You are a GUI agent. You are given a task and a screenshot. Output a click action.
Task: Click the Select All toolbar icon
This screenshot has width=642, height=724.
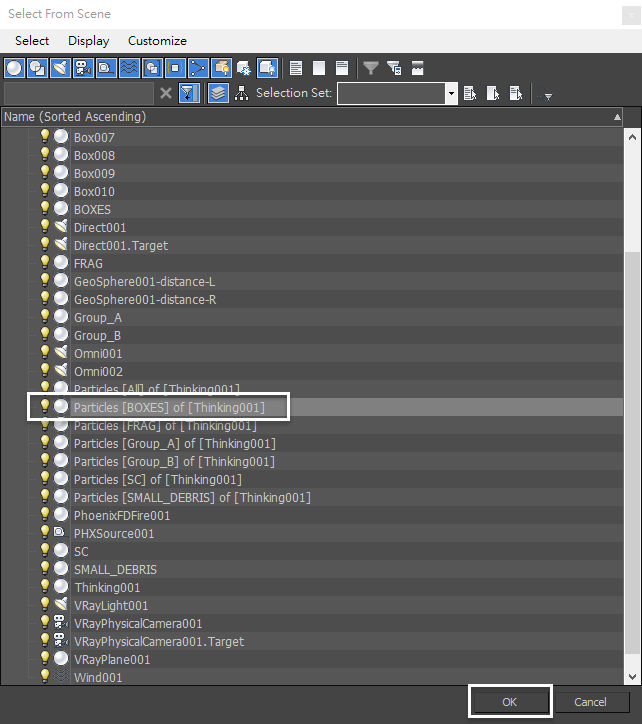296,68
